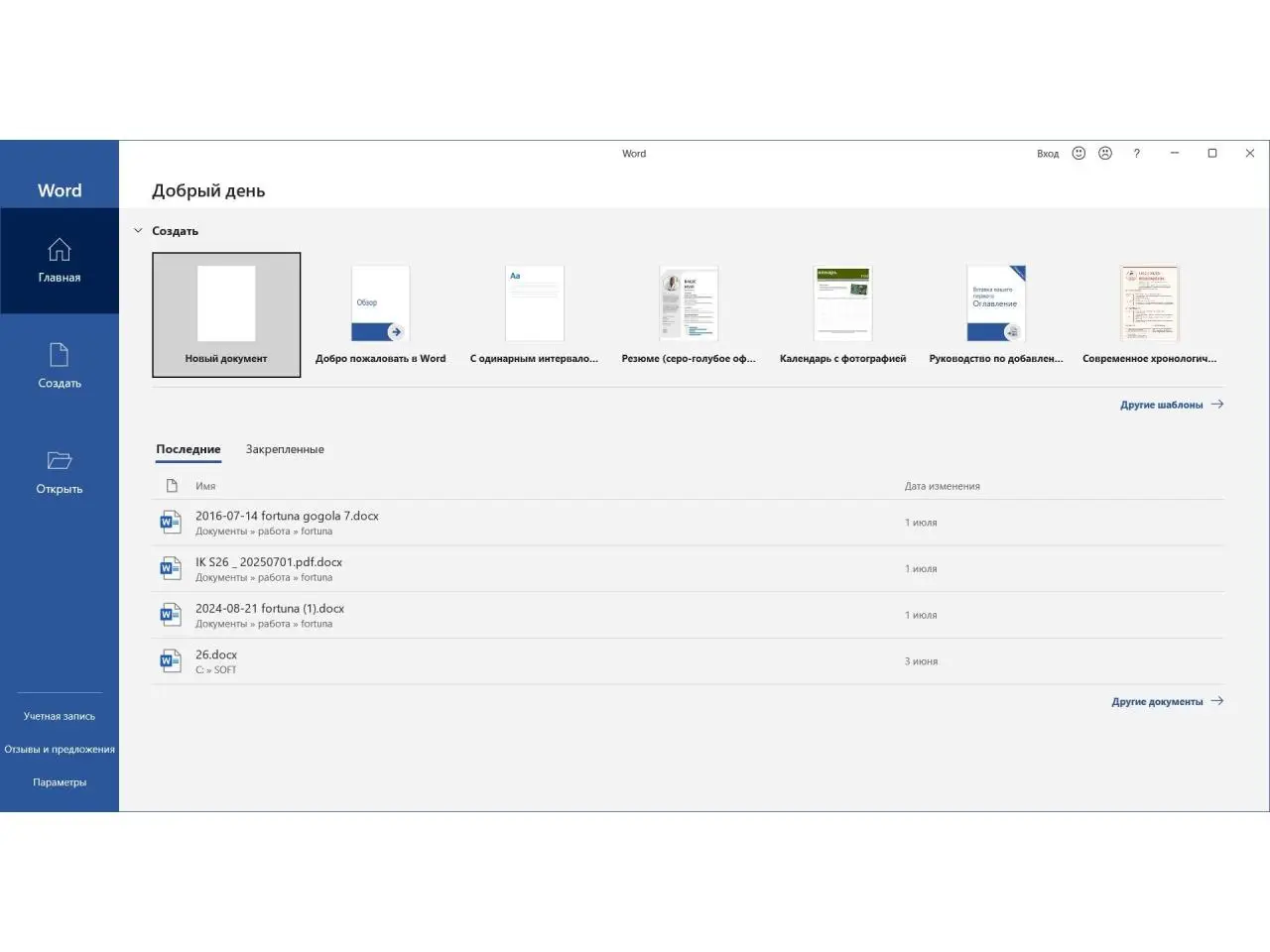
Task: Open the Другие шаблоны link
Action: (x=1172, y=405)
